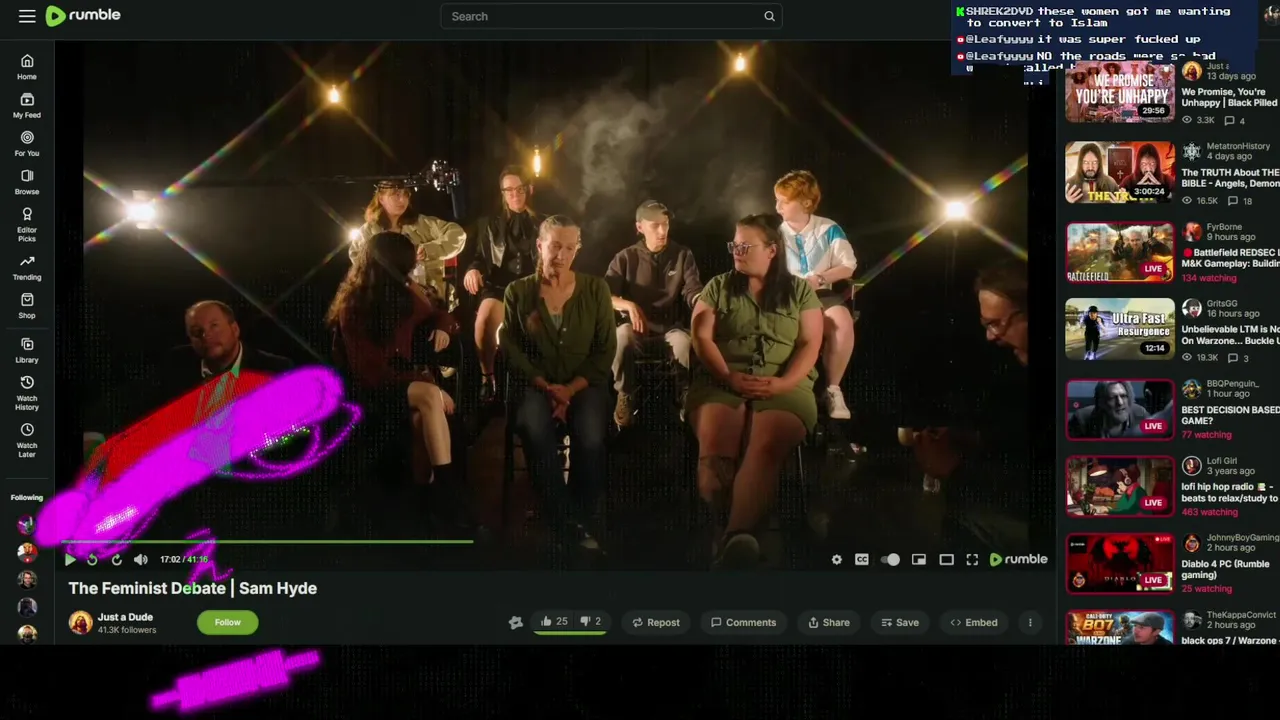Repost this video

pyautogui.click(x=656, y=622)
